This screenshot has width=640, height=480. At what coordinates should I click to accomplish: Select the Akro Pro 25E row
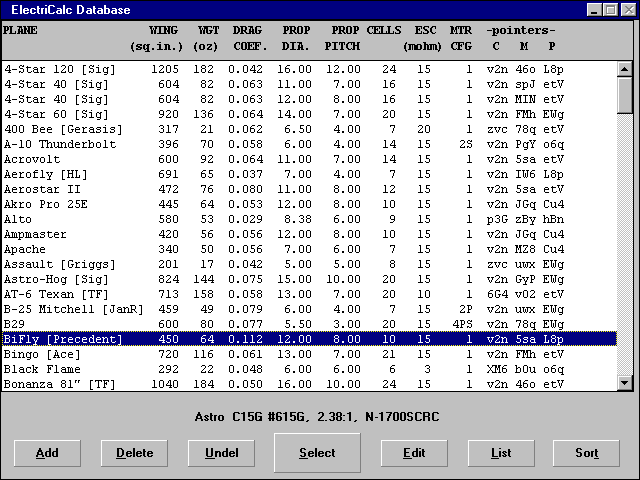click(x=309, y=204)
